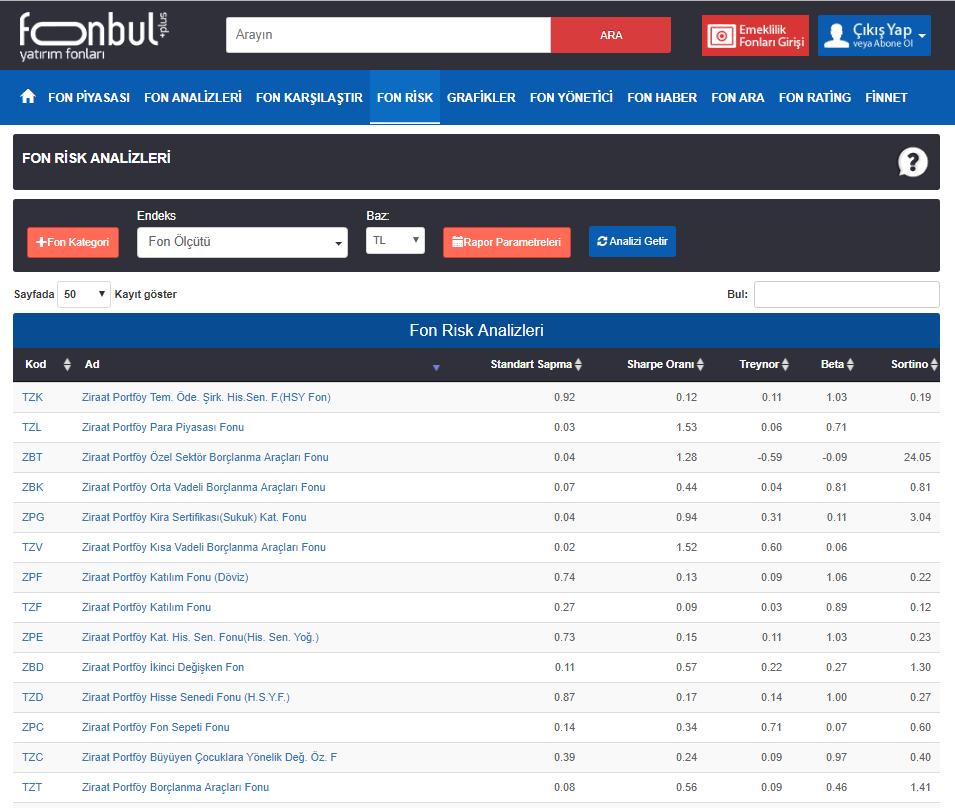The height and width of the screenshot is (808, 955).
Task: Open fund code TZF link
Action: (x=32, y=607)
